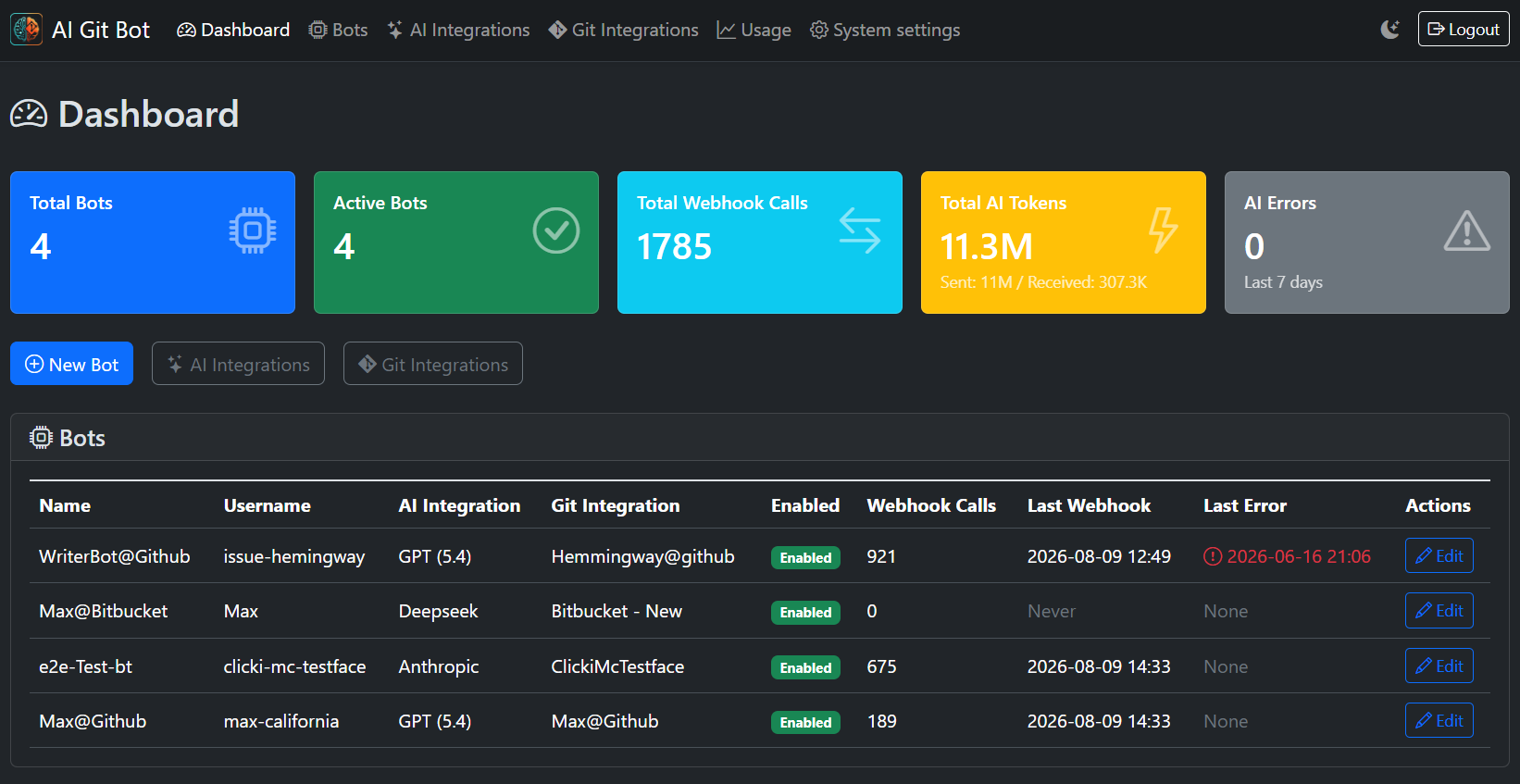1520x784 pixels.
Task: Click the Deepseek AI integration cell
Action: click(x=439, y=611)
